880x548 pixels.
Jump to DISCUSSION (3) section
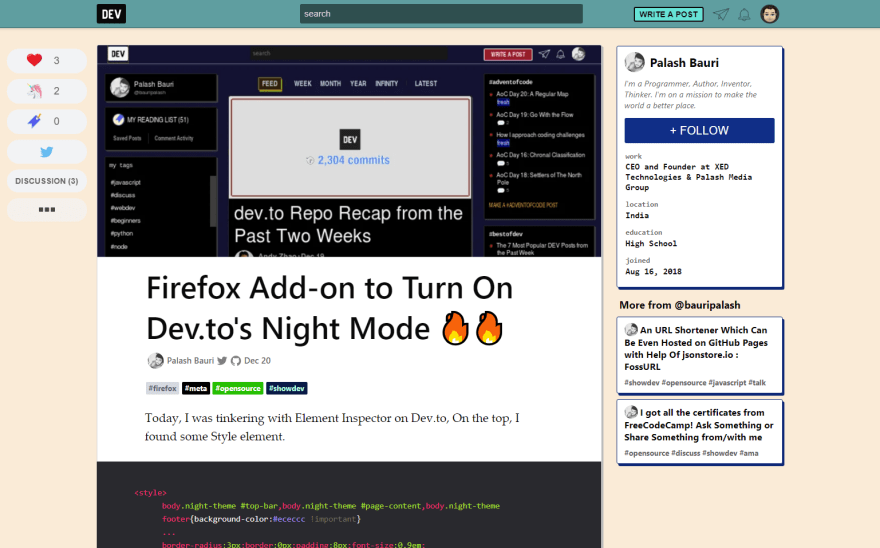[47, 181]
